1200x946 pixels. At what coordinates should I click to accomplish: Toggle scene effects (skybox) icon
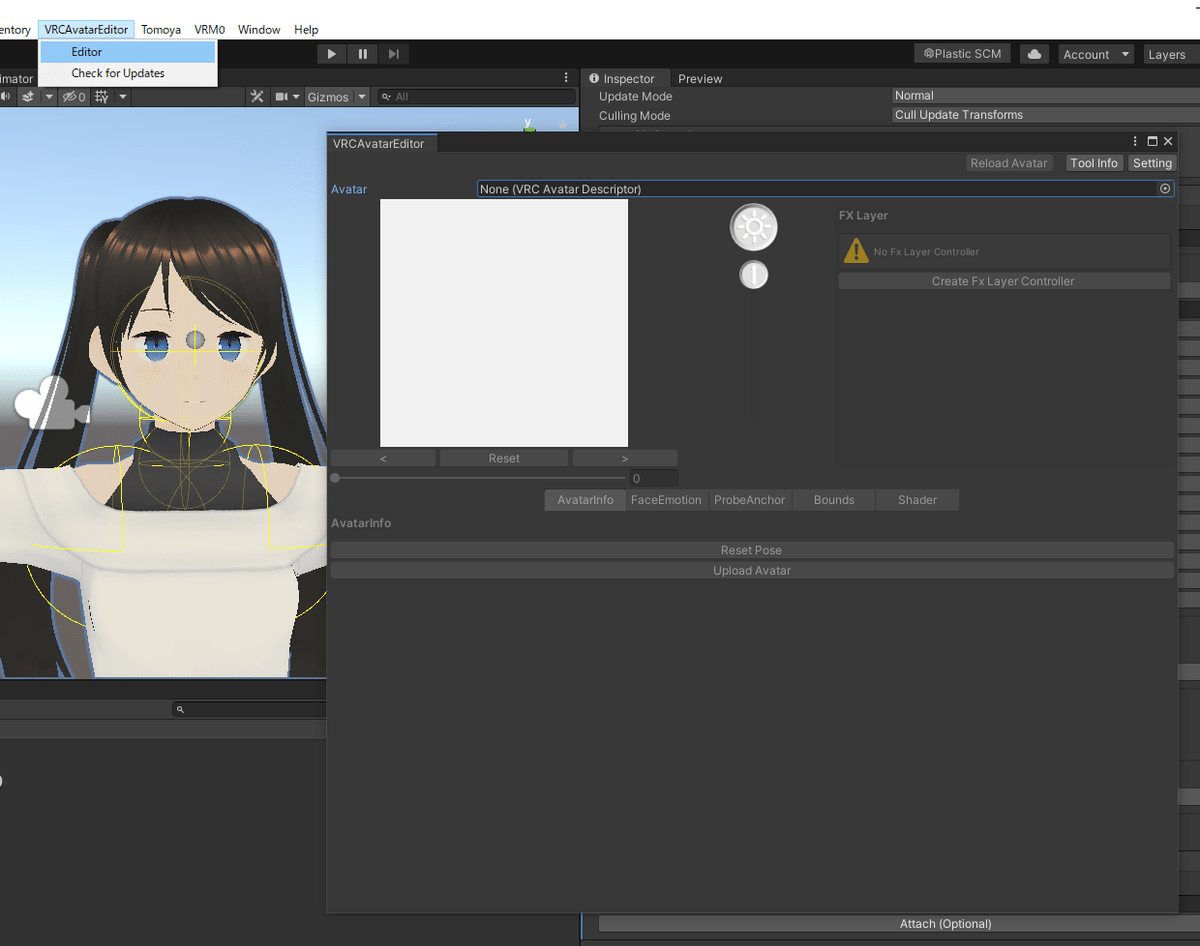(28, 97)
